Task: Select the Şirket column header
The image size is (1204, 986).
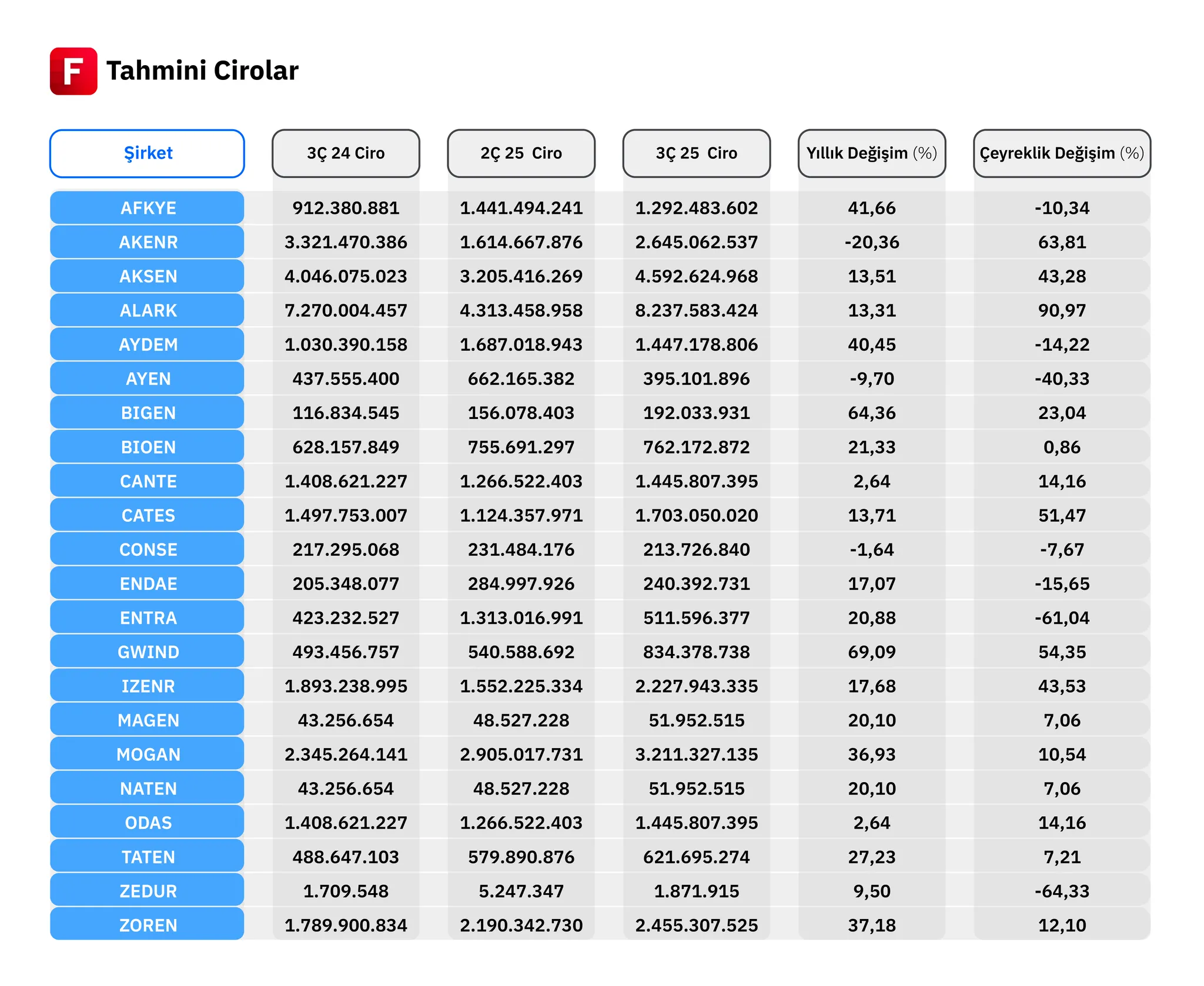Action: pyautogui.click(x=147, y=153)
